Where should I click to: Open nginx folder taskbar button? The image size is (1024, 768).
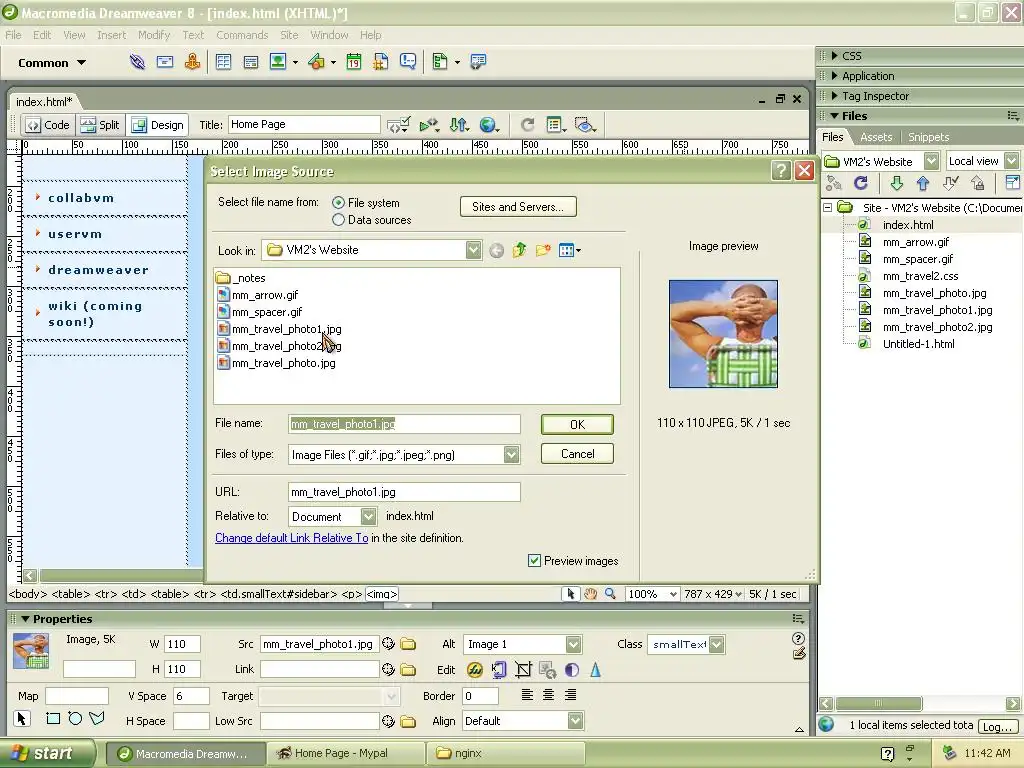tap(505, 754)
